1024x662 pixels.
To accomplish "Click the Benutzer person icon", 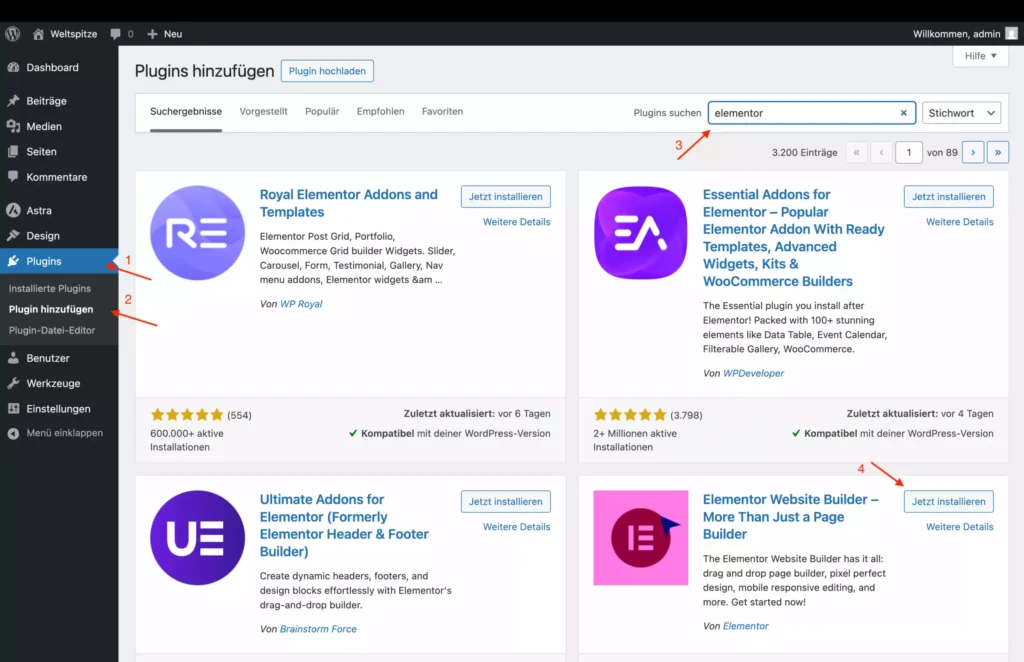I will [13, 358].
